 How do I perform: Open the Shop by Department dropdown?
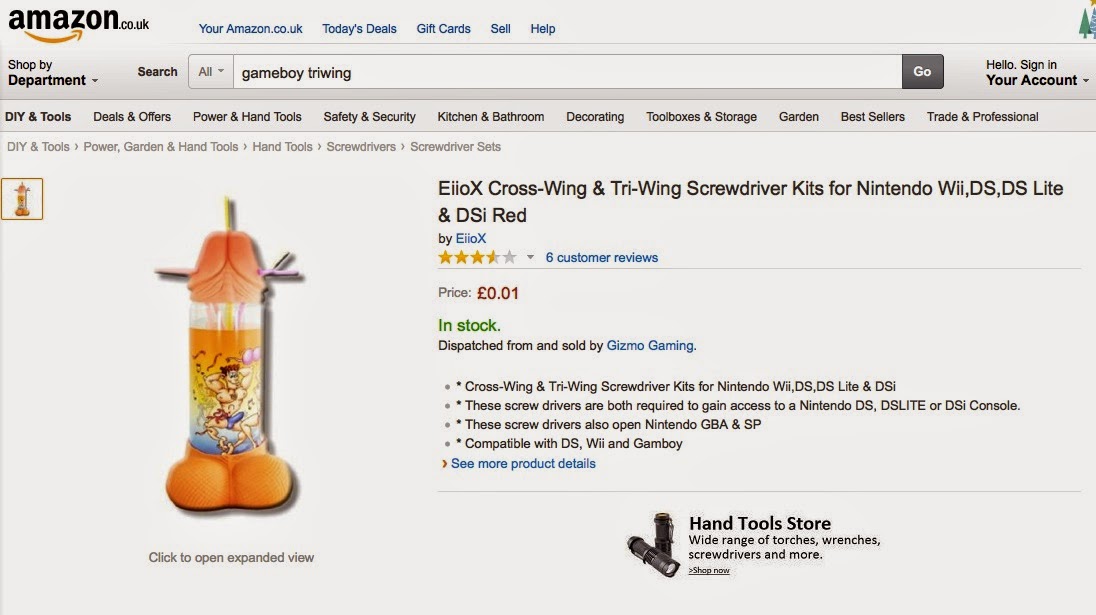52,73
